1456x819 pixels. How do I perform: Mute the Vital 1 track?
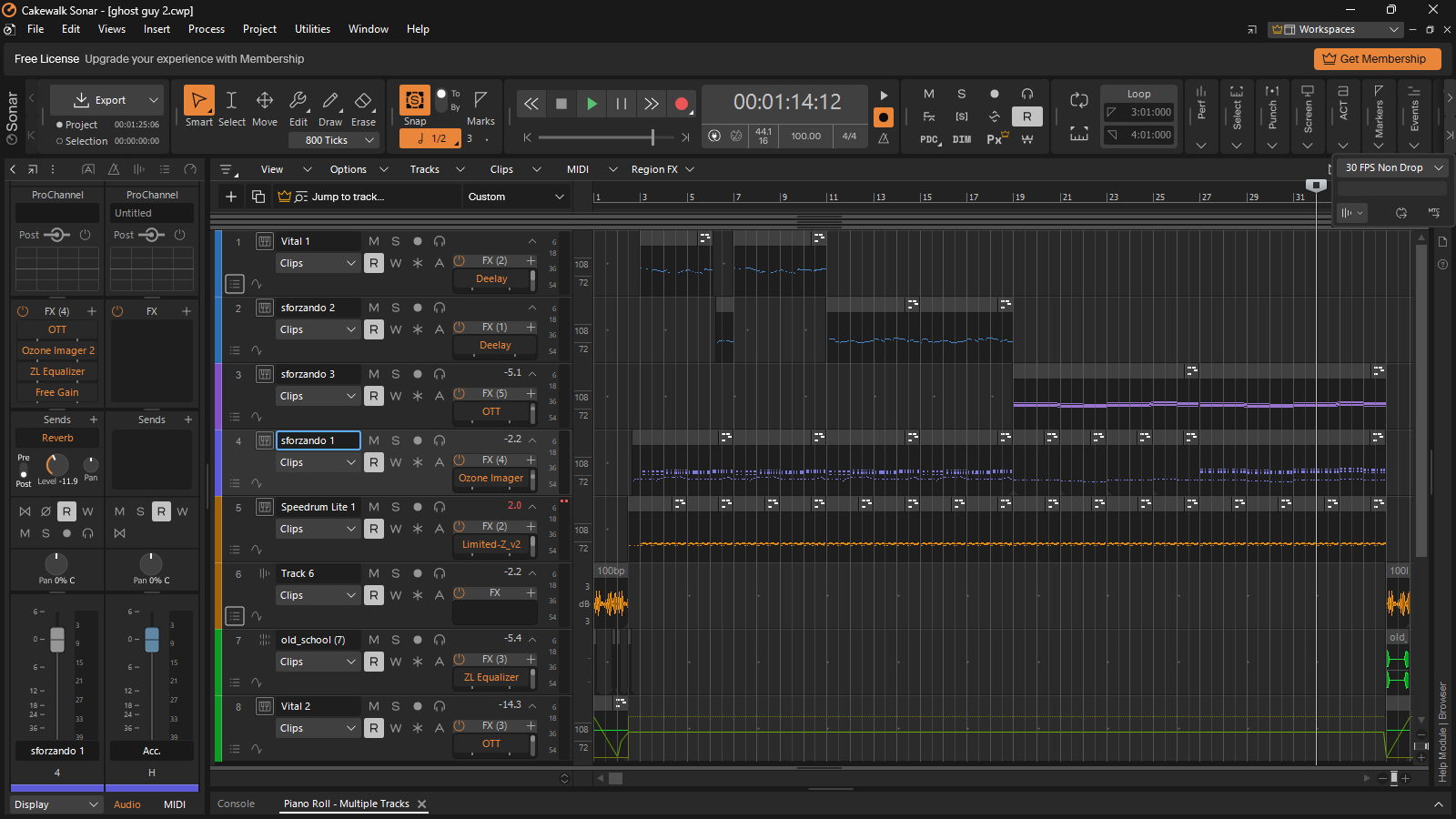point(374,241)
